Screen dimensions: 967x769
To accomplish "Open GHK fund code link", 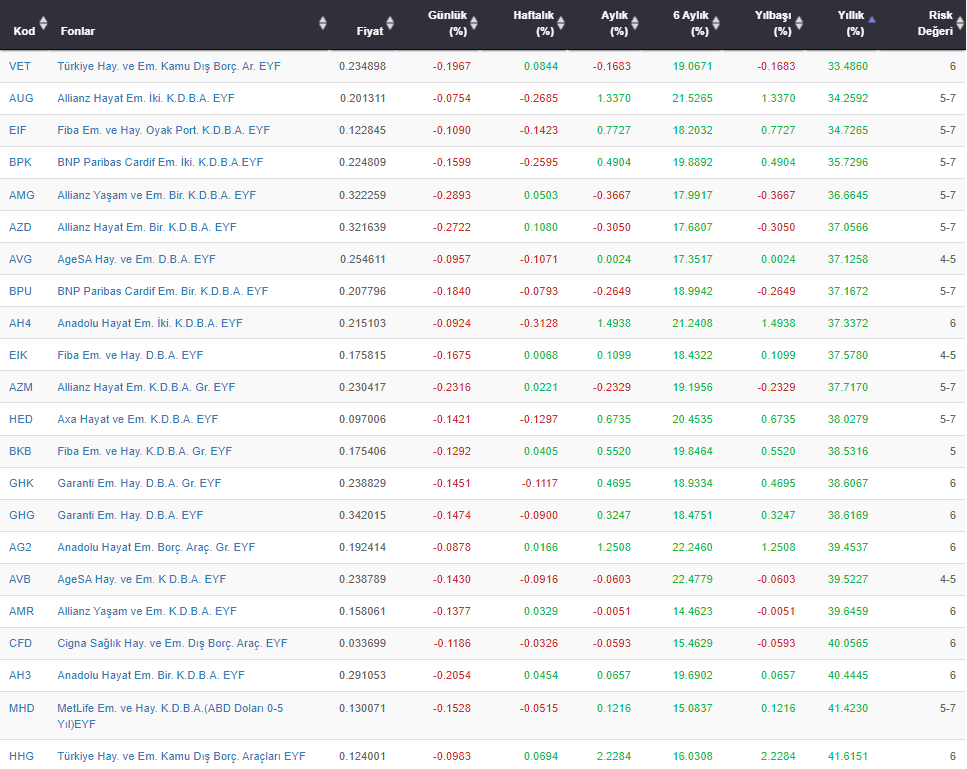I will coord(22,483).
